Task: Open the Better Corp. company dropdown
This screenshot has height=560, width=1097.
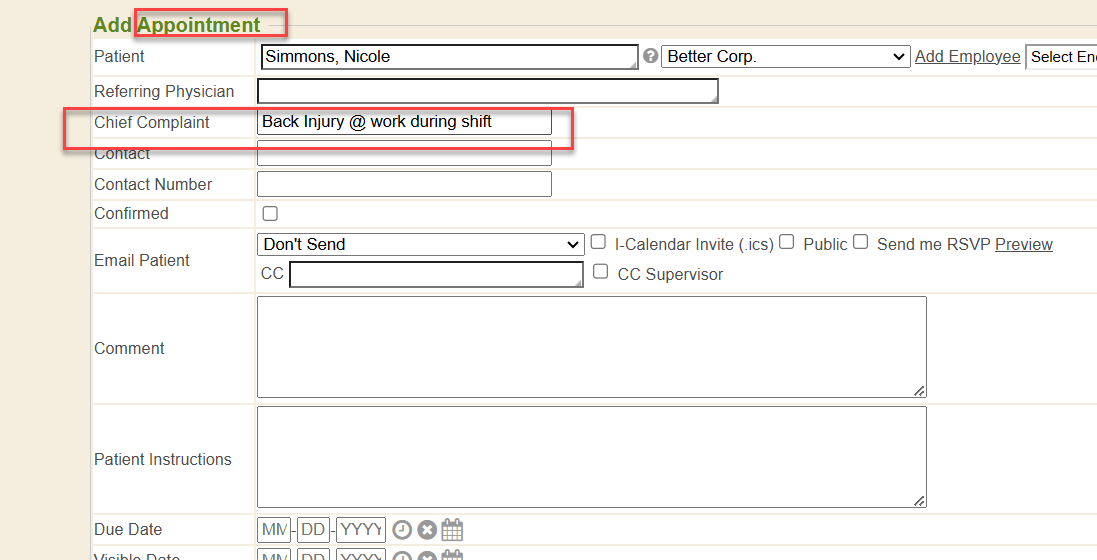Action: click(785, 57)
